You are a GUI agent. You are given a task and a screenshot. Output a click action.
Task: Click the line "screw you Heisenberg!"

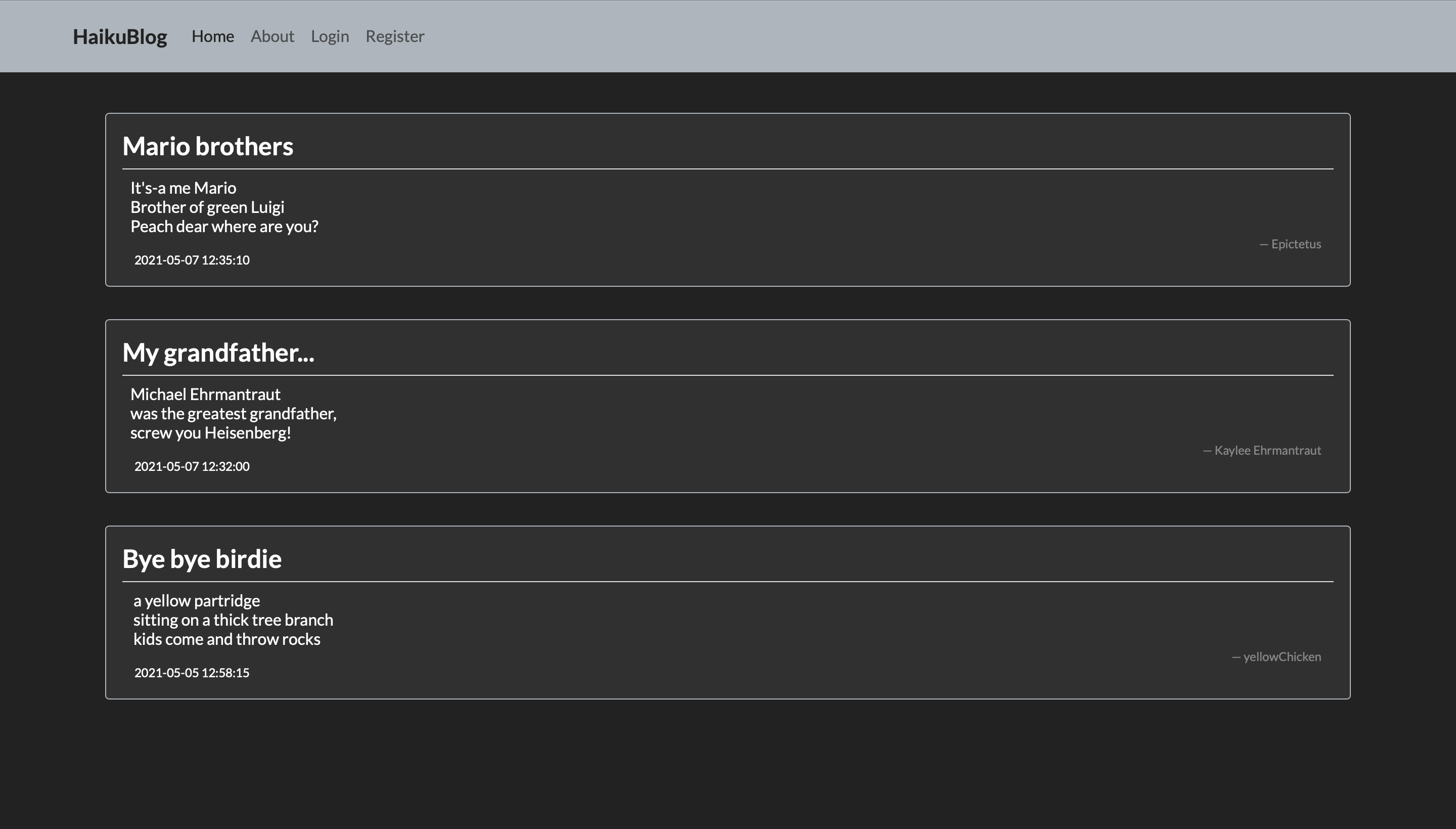click(210, 433)
